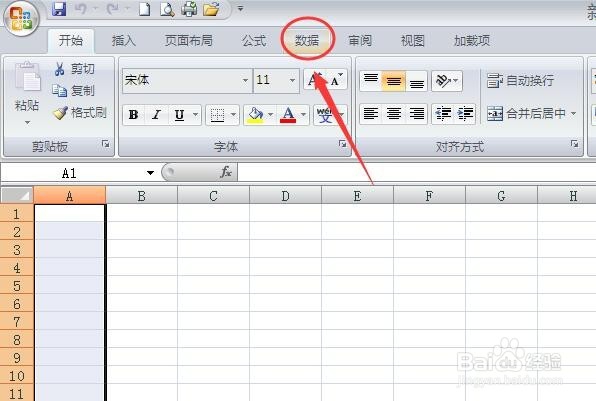Expand the fill color dropdown arrow
Viewport: 596px width, 401px height.
click(x=270, y=114)
